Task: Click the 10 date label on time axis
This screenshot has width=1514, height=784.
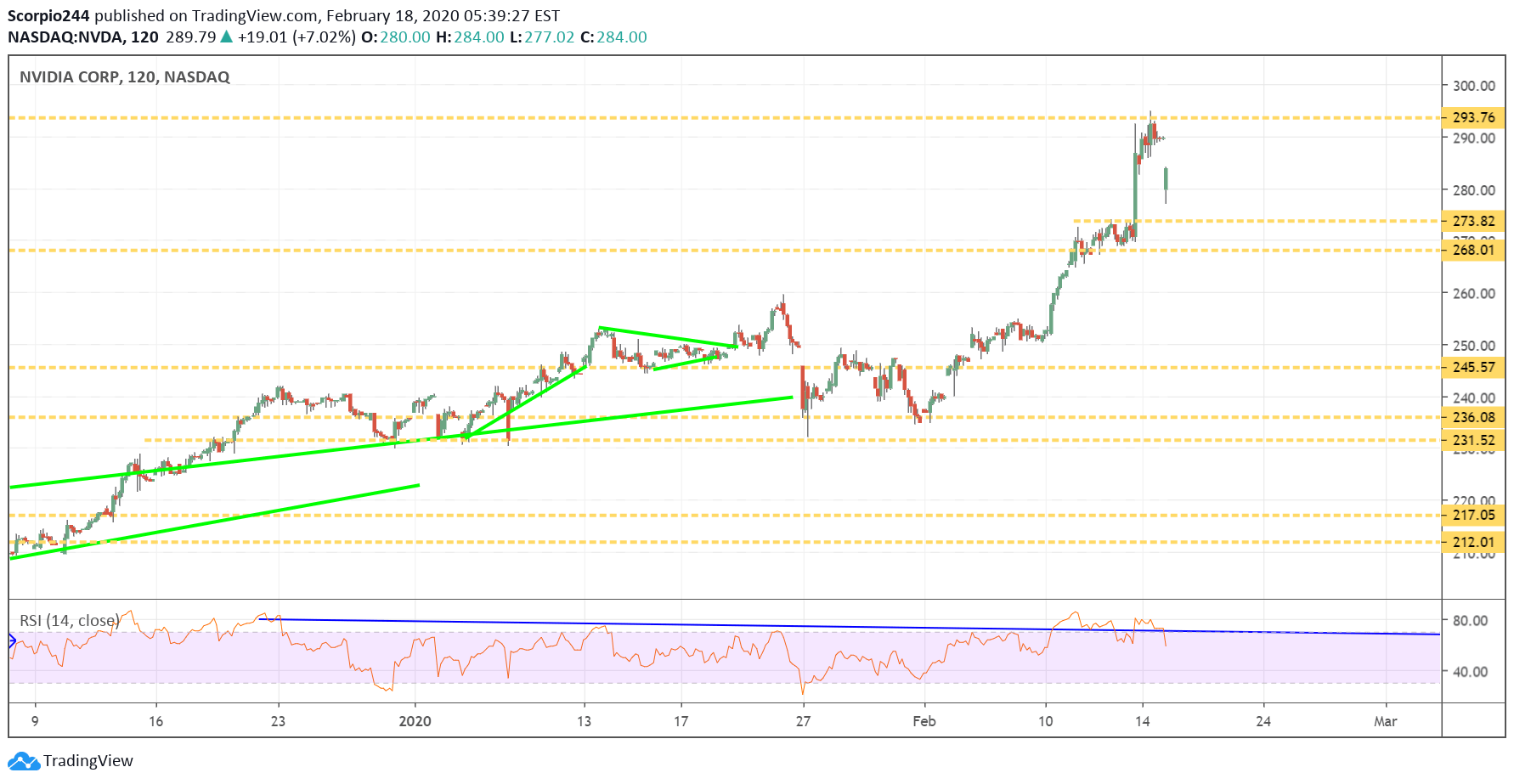Action: (x=1045, y=721)
